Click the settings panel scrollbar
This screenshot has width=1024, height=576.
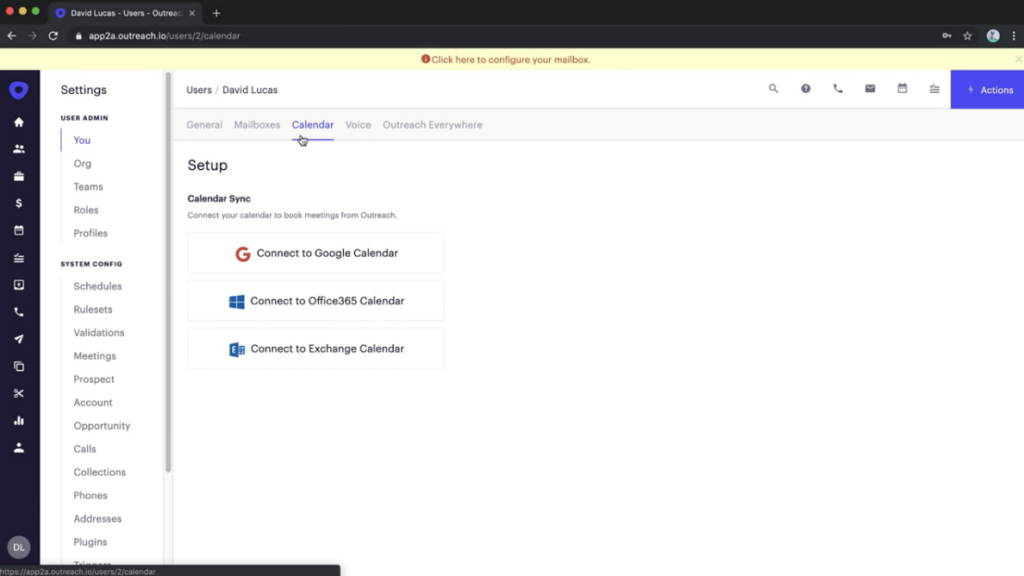[x=168, y=272]
